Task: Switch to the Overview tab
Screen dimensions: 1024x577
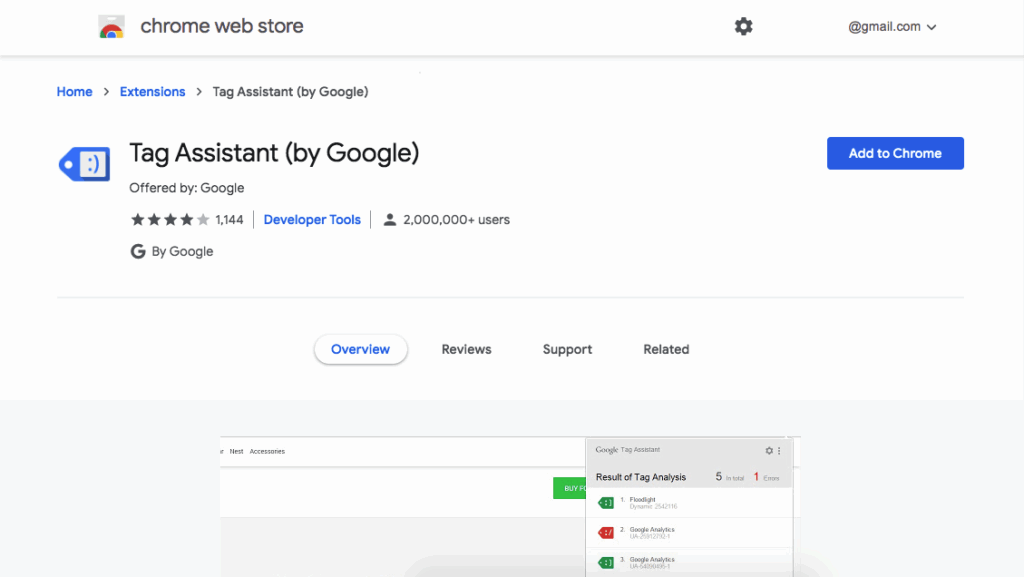Action: (x=360, y=349)
